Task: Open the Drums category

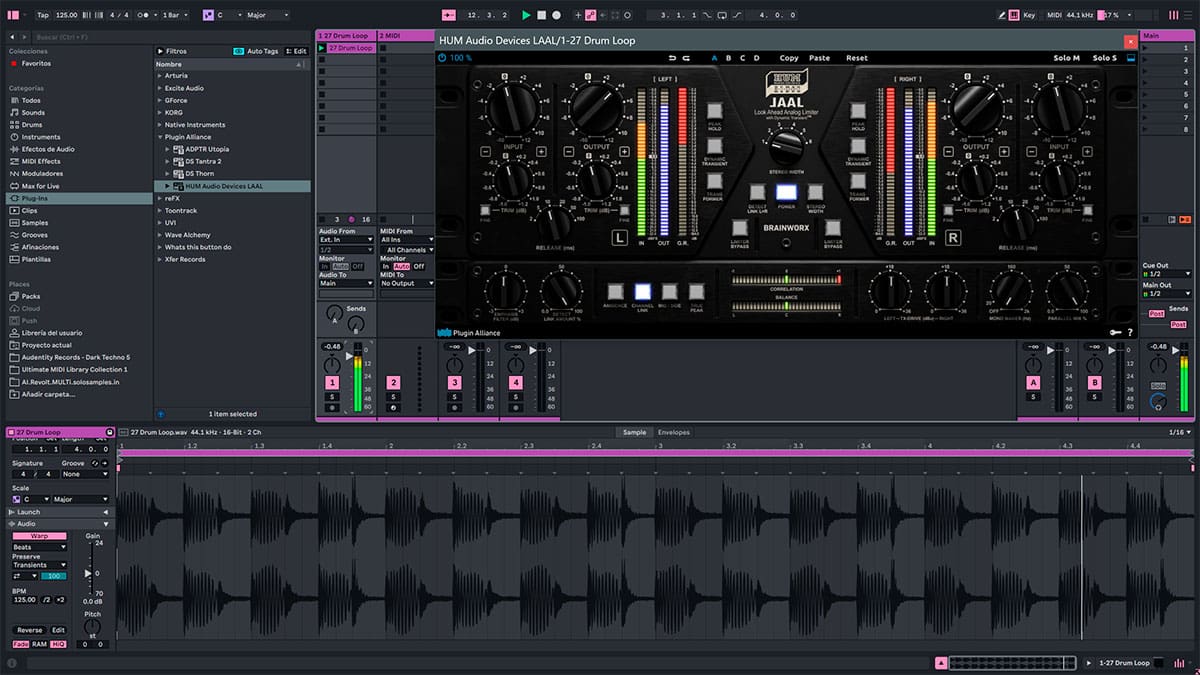Action: pyautogui.click(x=32, y=125)
